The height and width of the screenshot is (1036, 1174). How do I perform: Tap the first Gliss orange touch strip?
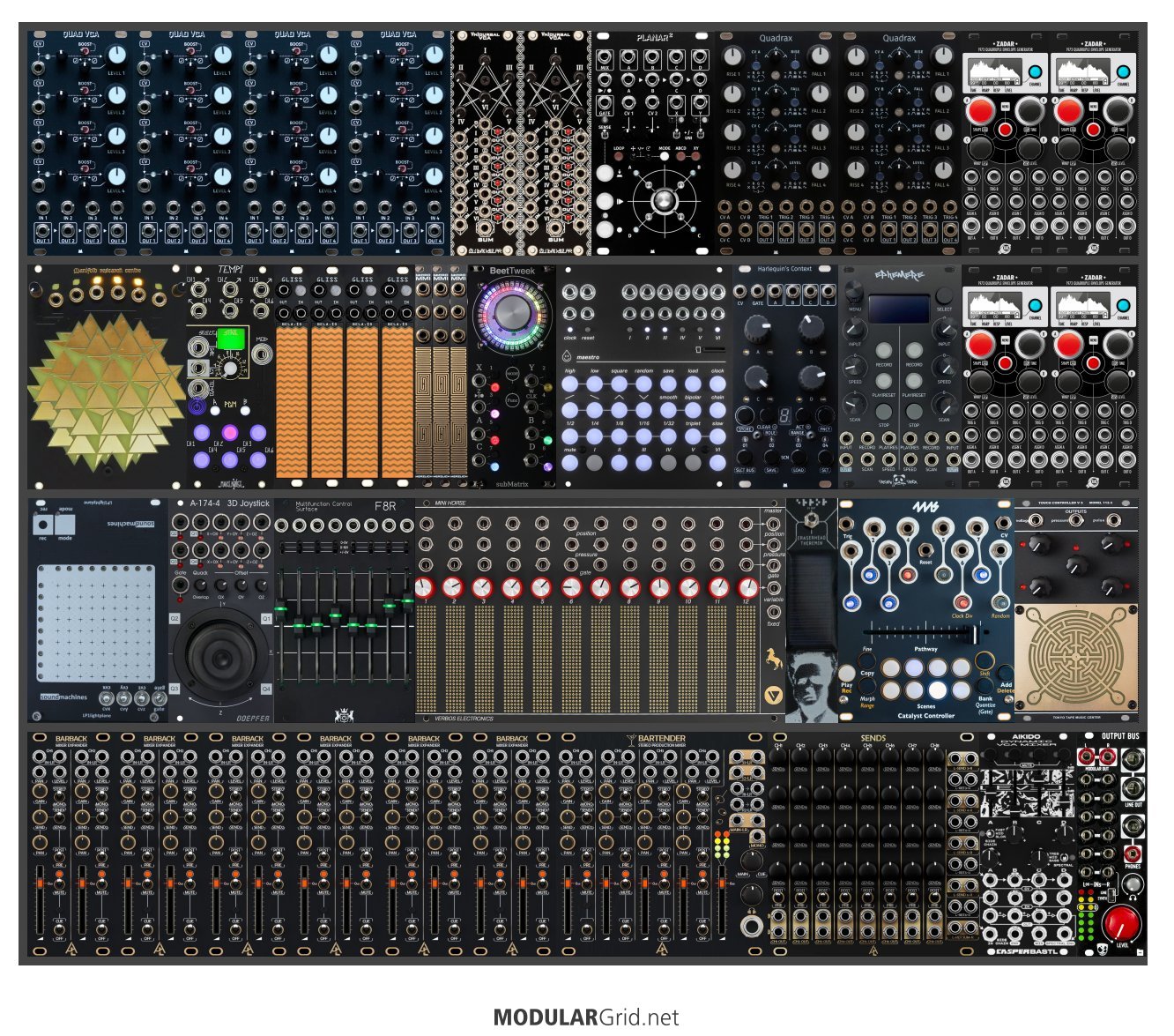click(292, 401)
